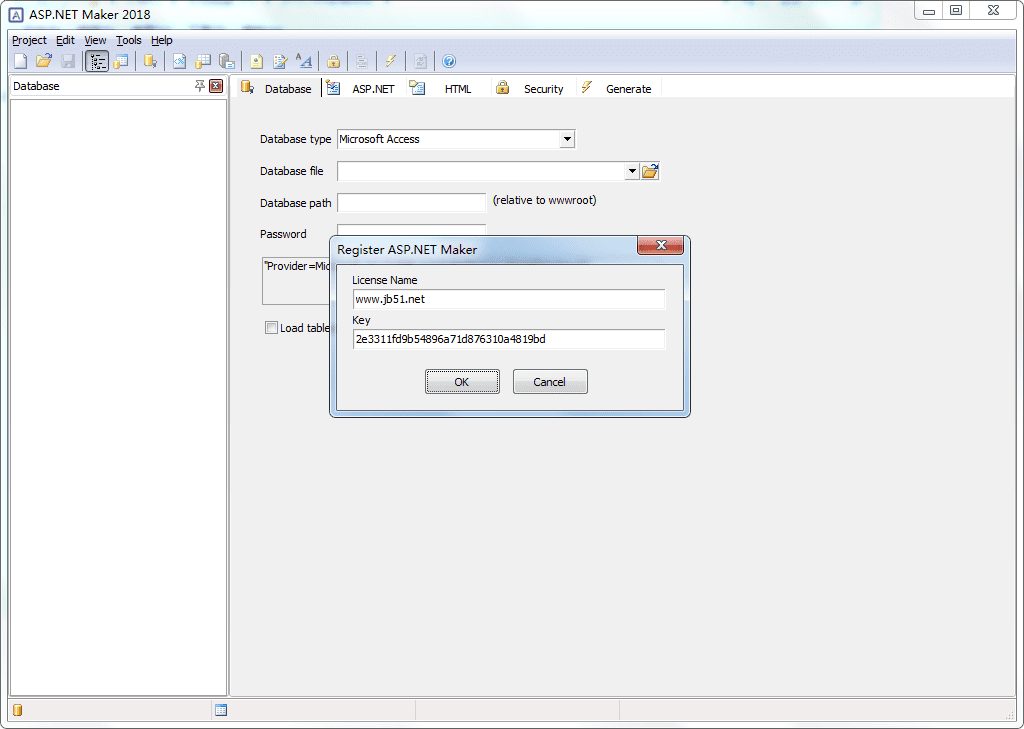Open the Help menu
1024x729 pixels.
[x=162, y=40]
